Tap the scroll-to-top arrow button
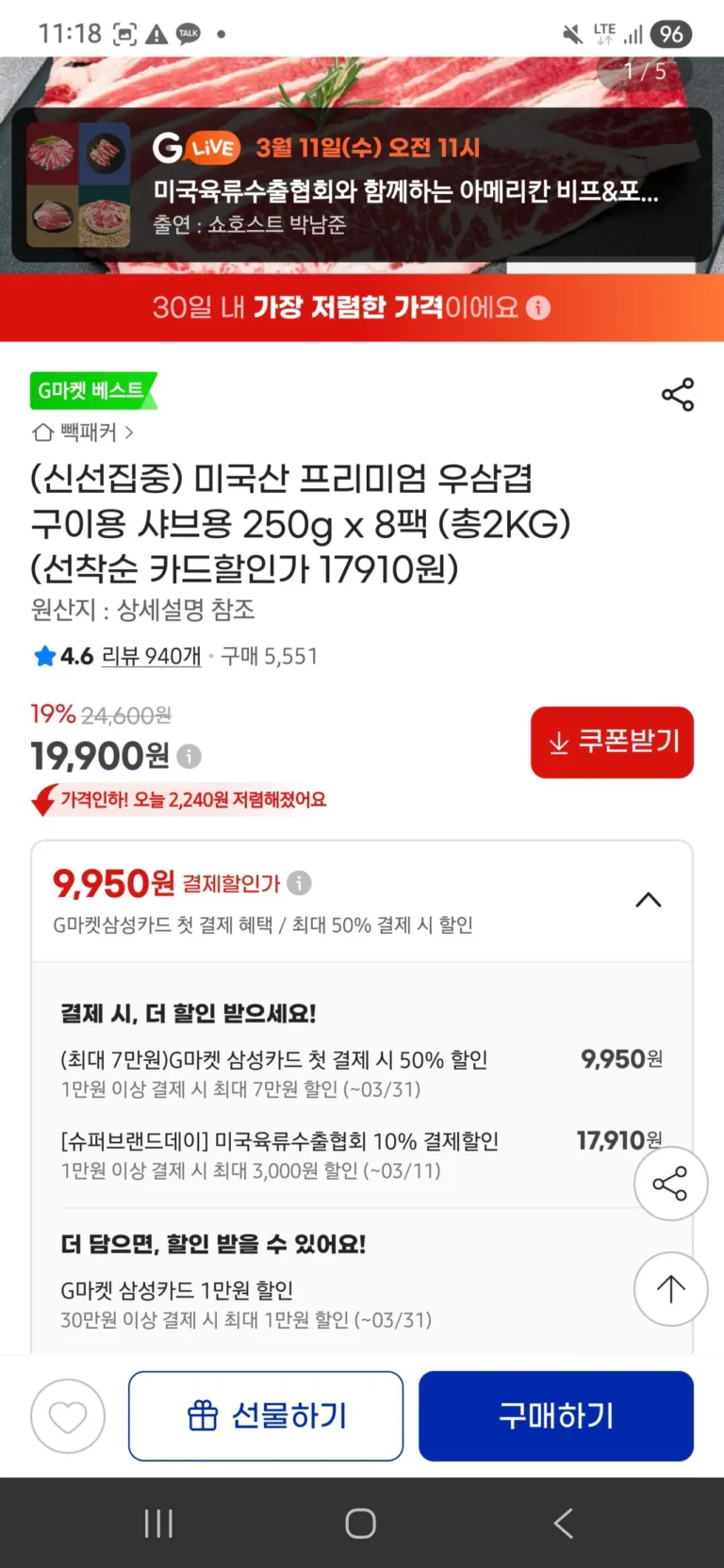The width and height of the screenshot is (724, 1568). [x=670, y=1288]
